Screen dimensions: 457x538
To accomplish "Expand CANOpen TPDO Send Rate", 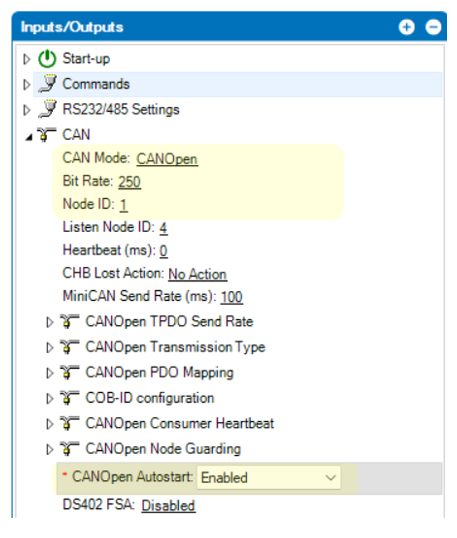I will pyautogui.click(x=50, y=322).
